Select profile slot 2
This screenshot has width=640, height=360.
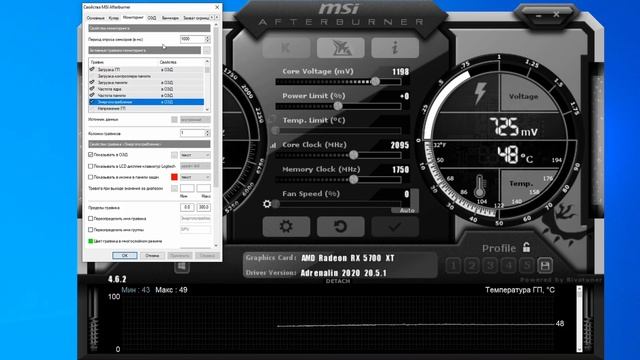click(x=471, y=266)
